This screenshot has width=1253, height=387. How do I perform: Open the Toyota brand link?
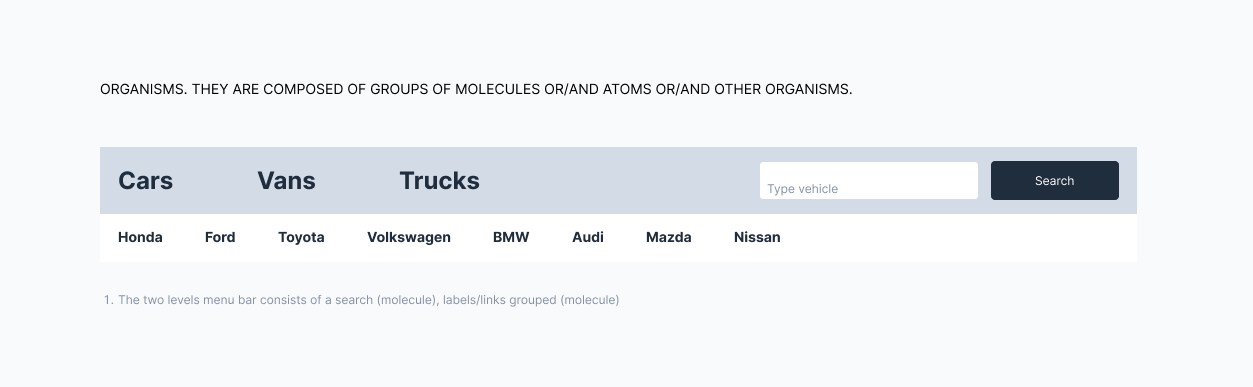(301, 237)
